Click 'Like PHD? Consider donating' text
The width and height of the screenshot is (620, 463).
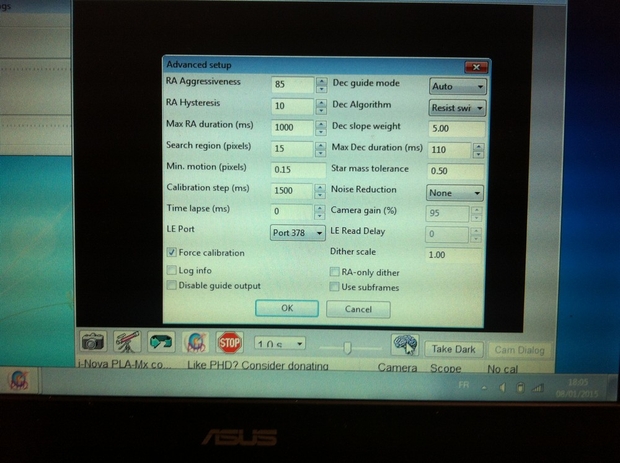(258, 366)
